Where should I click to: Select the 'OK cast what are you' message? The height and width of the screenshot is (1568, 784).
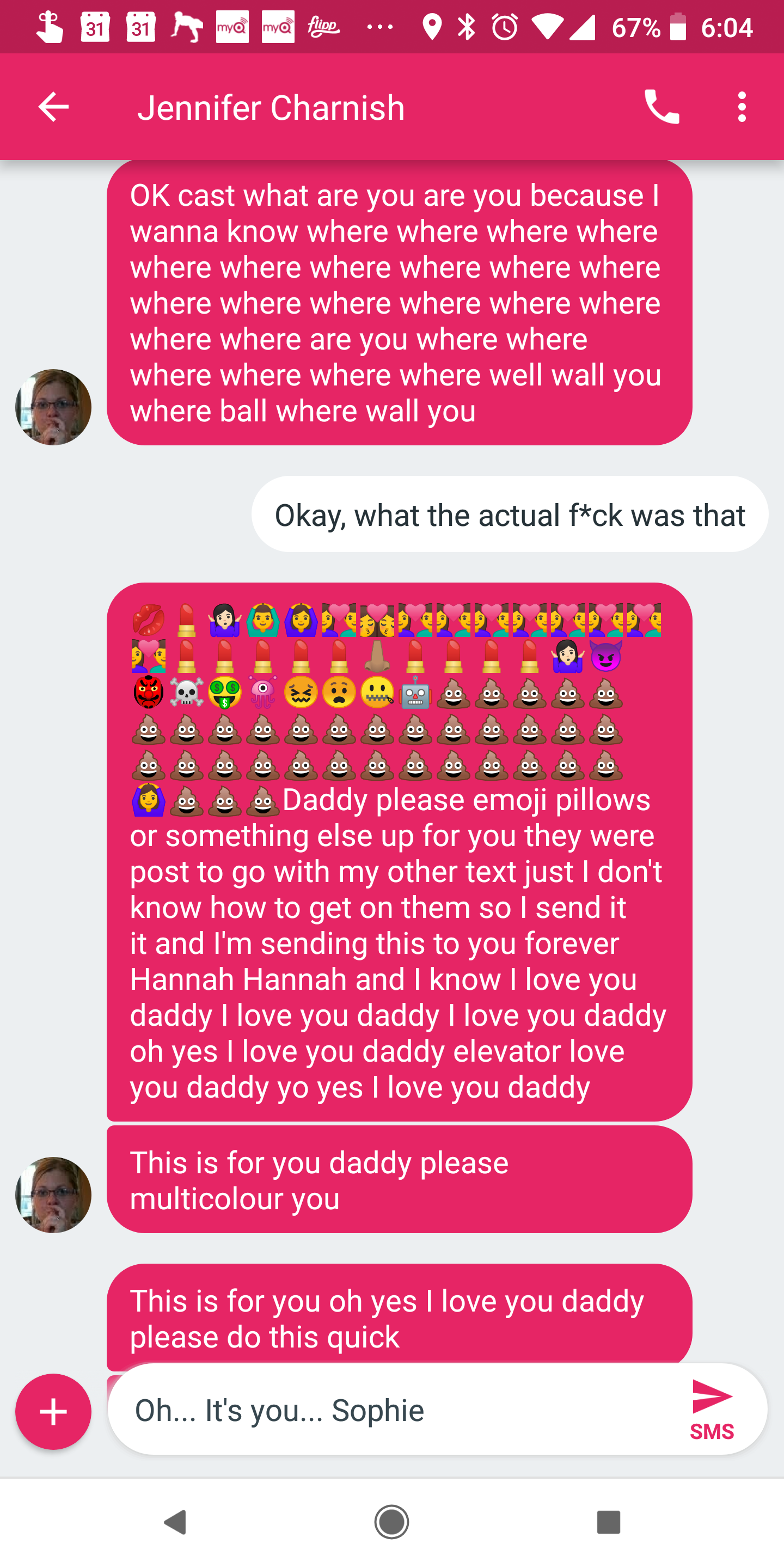click(399, 303)
